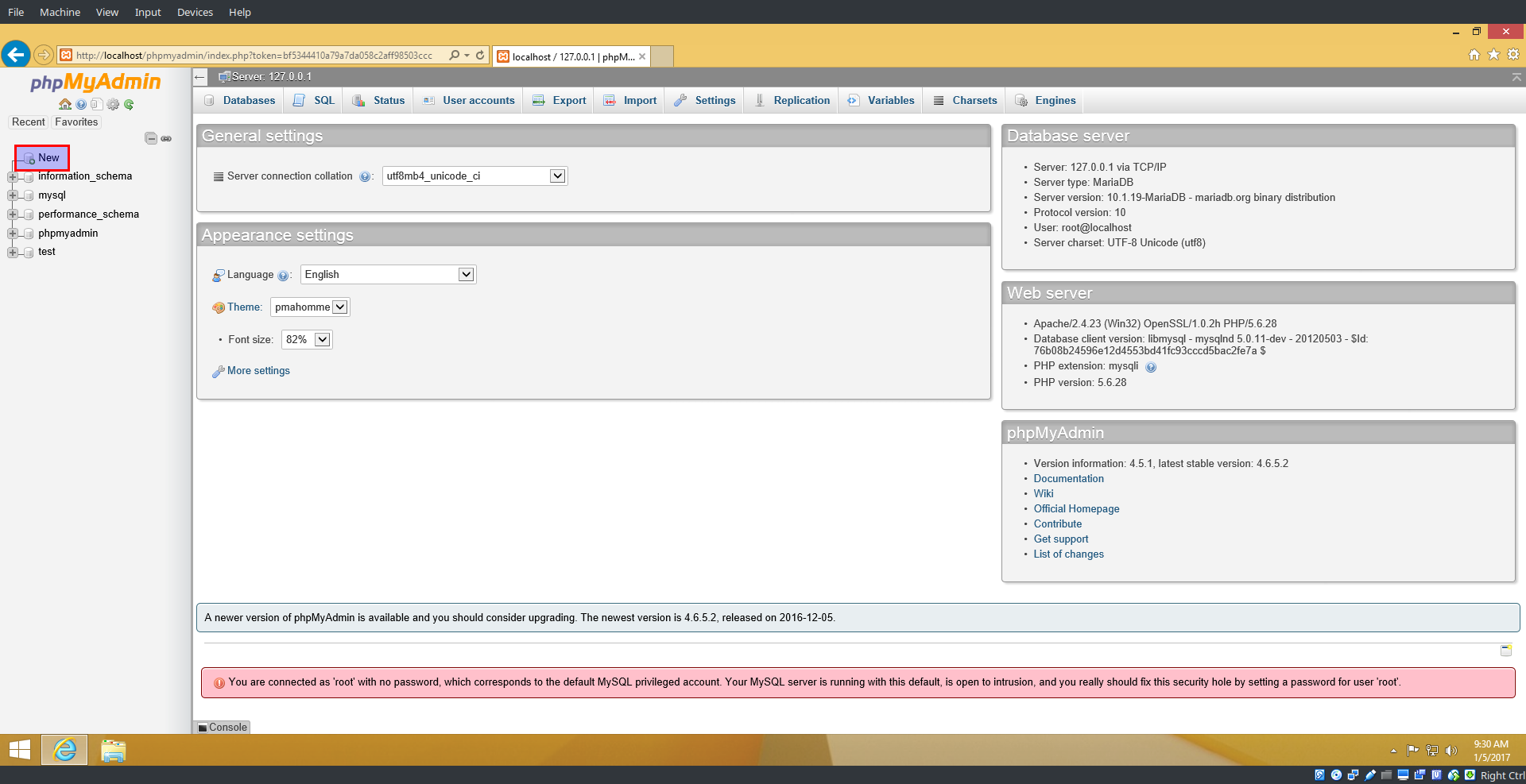Viewport: 1526px width, 784px height.
Task: Open the Official Homepage link
Action: [x=1076, y=509]
